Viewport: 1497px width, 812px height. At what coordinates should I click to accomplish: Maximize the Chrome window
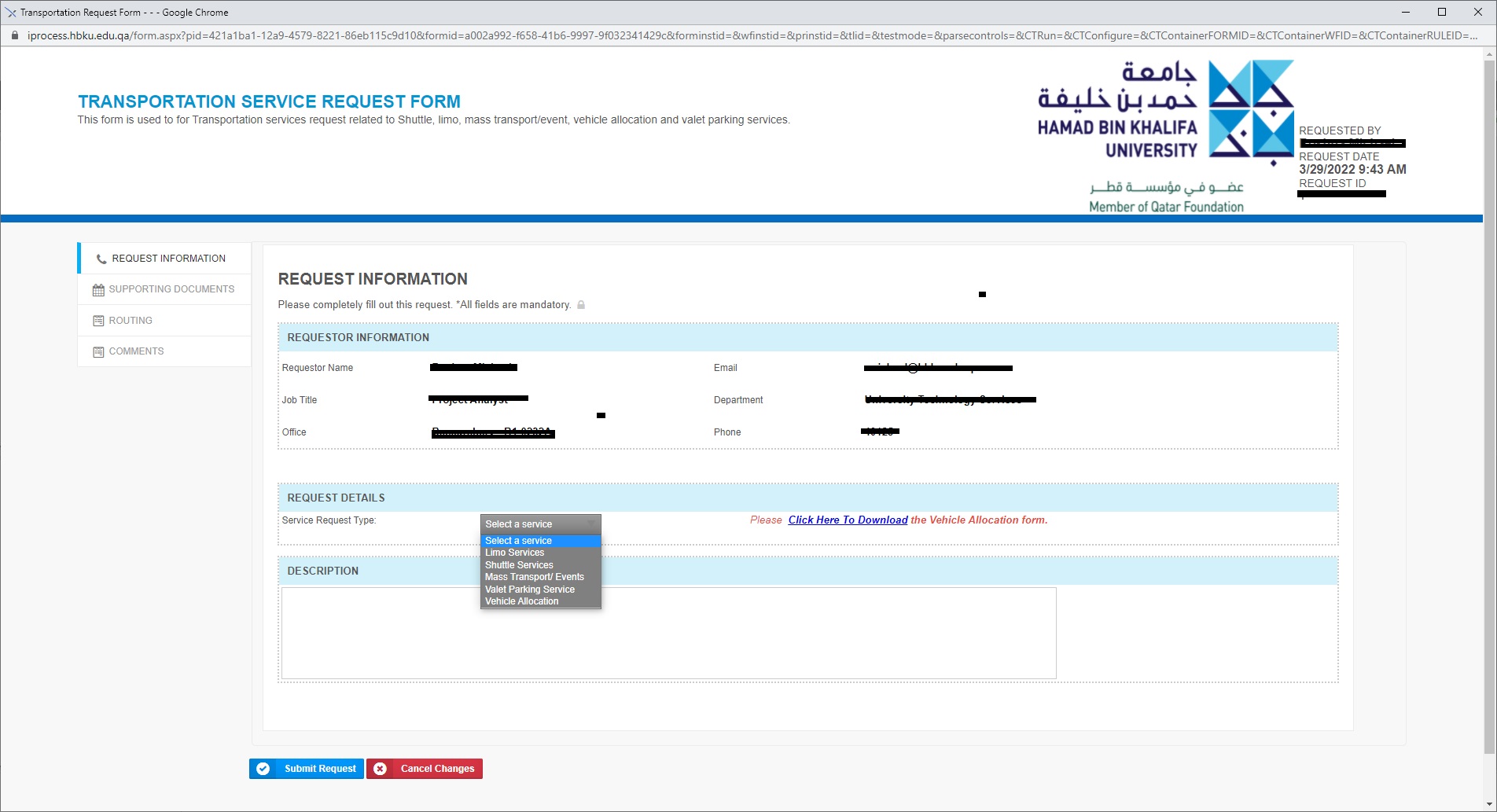click(x=1442, y=12)
